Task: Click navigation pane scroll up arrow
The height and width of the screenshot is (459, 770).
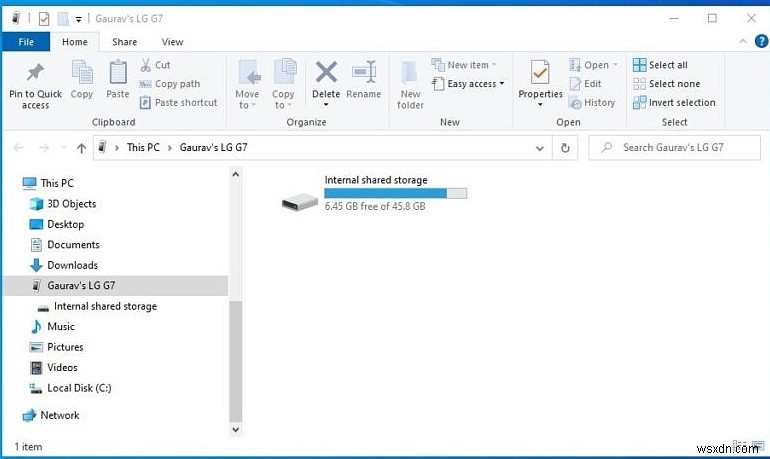Action: 236,174
